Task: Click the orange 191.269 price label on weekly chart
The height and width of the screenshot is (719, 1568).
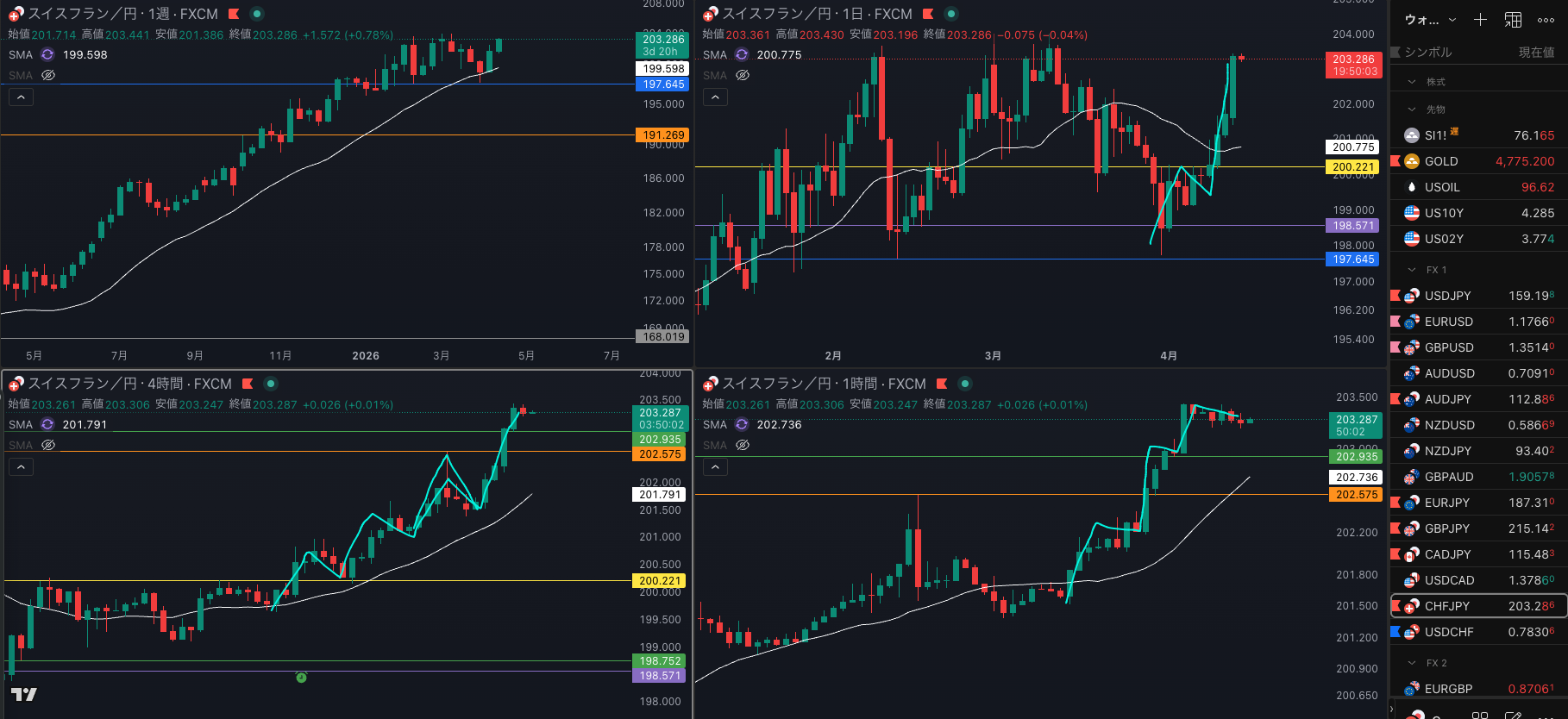Action: [662, 135]
